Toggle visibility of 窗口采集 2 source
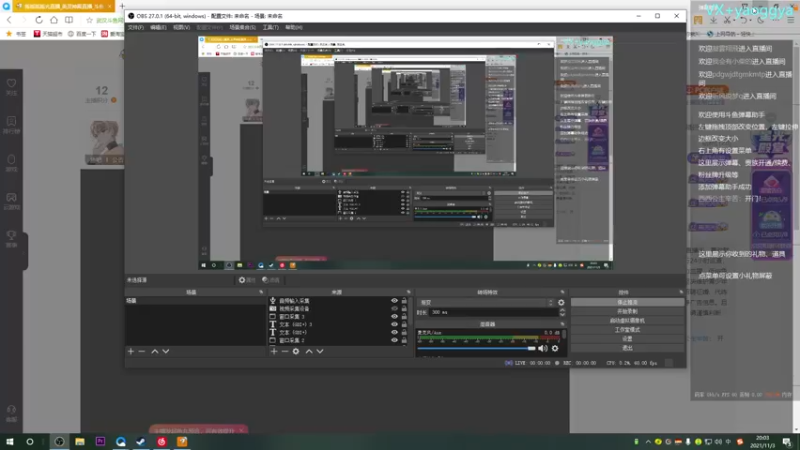Image resolution: width=800 pixels, height=450 pixels. coord(394,340)
